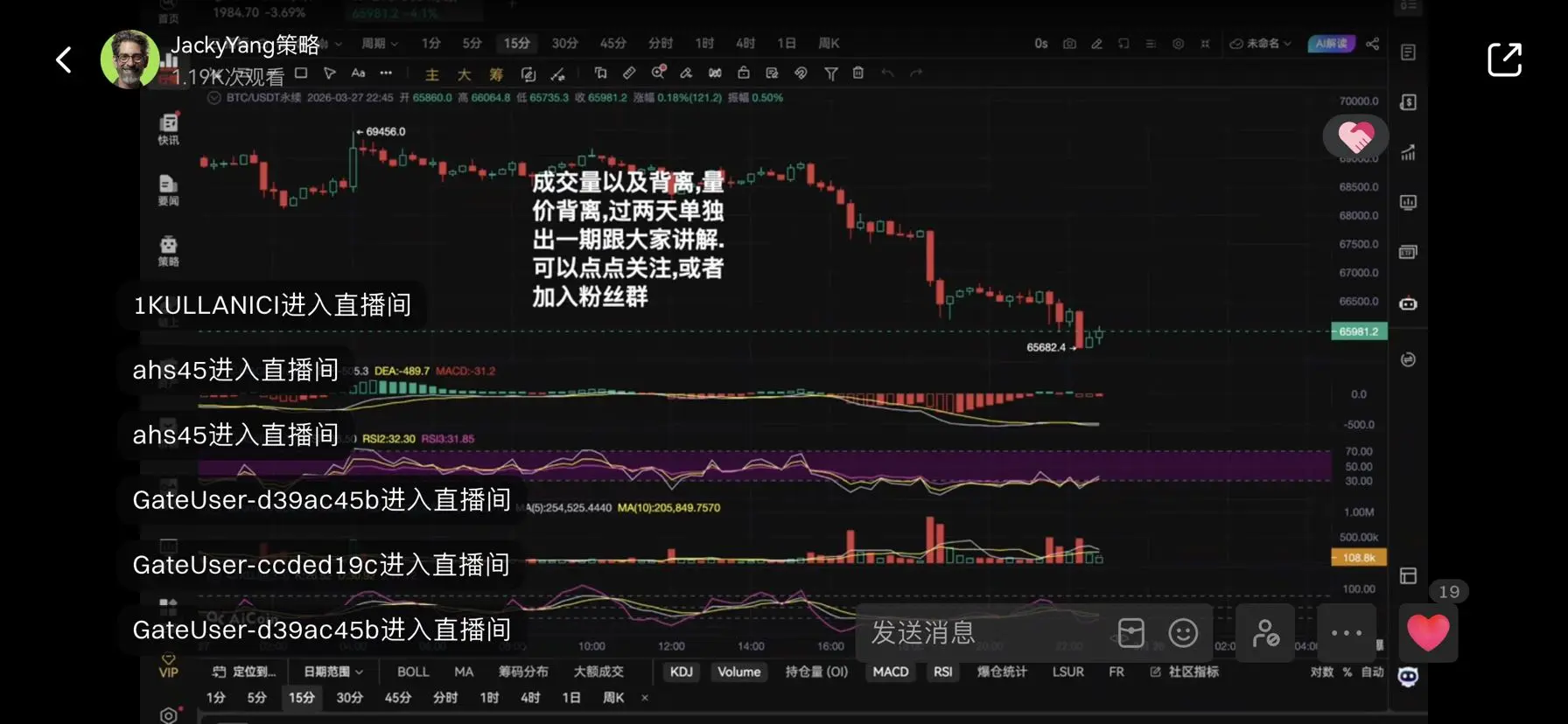The image size is (1568, 724).
Task: Select the 主 main-chart indicator button
Action: 432,74
